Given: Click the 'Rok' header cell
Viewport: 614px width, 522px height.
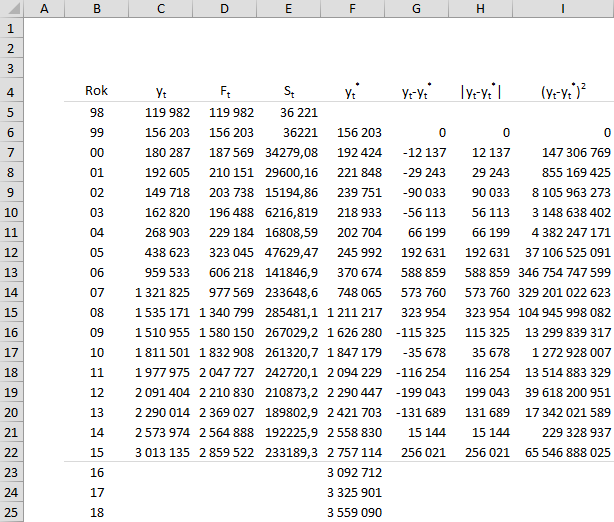Looking at the screenshot, I should click(x=96, y=91).
